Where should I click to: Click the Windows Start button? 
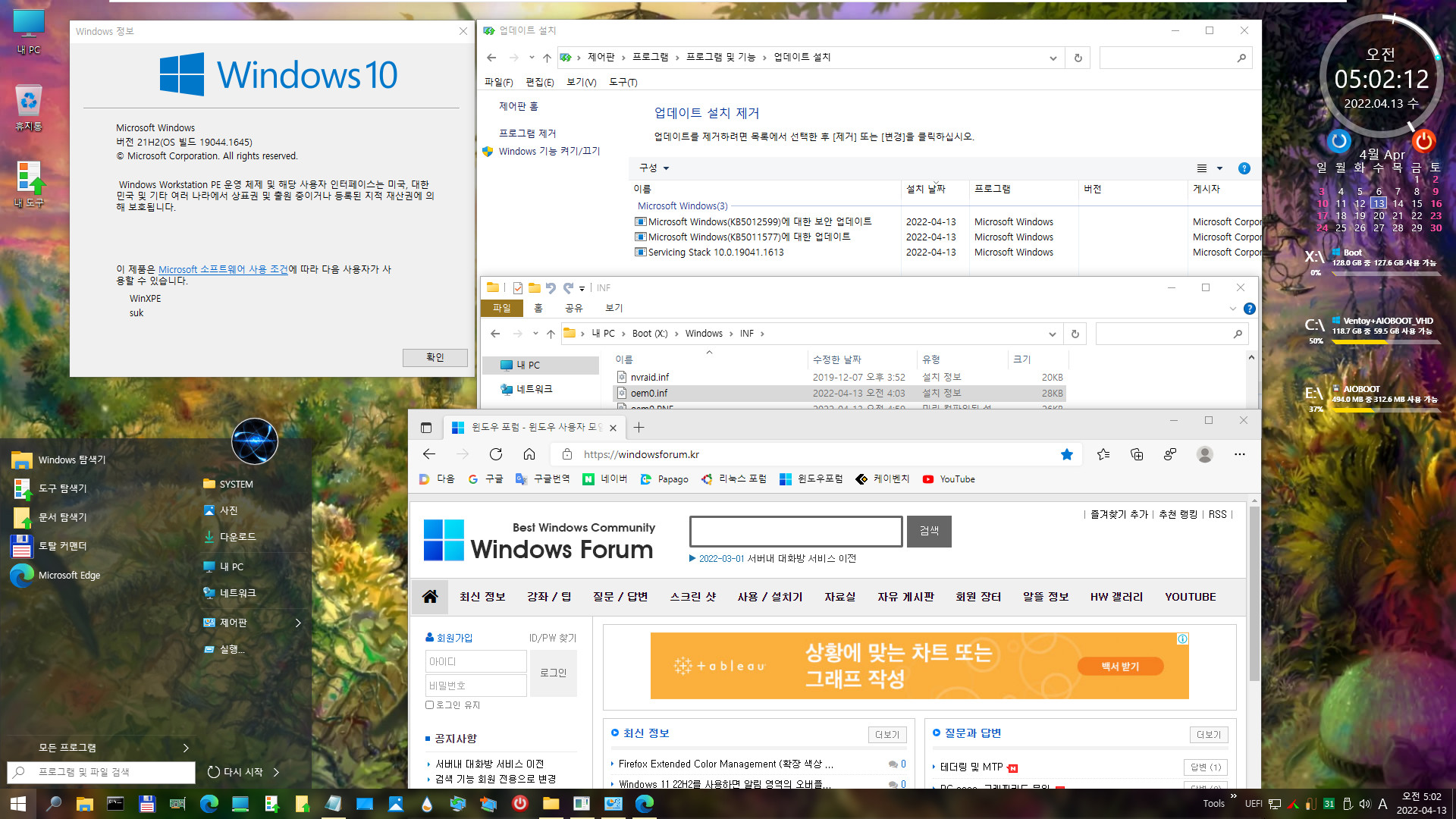pos(18,804)
